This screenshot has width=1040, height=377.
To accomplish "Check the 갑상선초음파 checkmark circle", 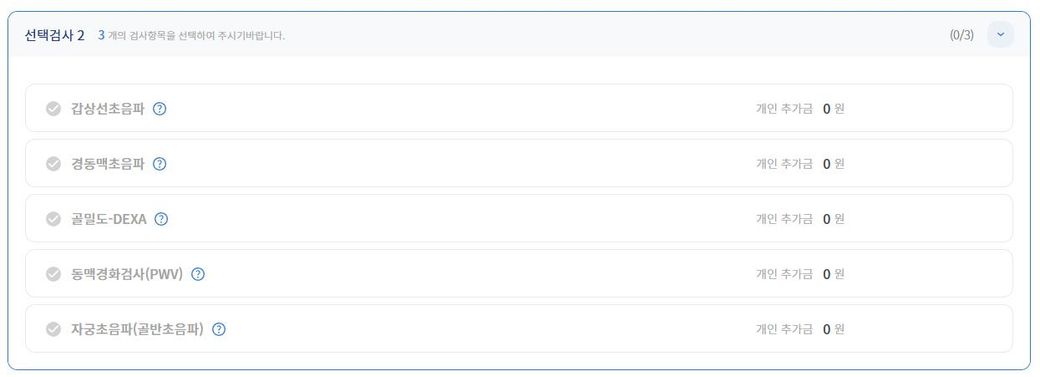I will click(54, 109).
